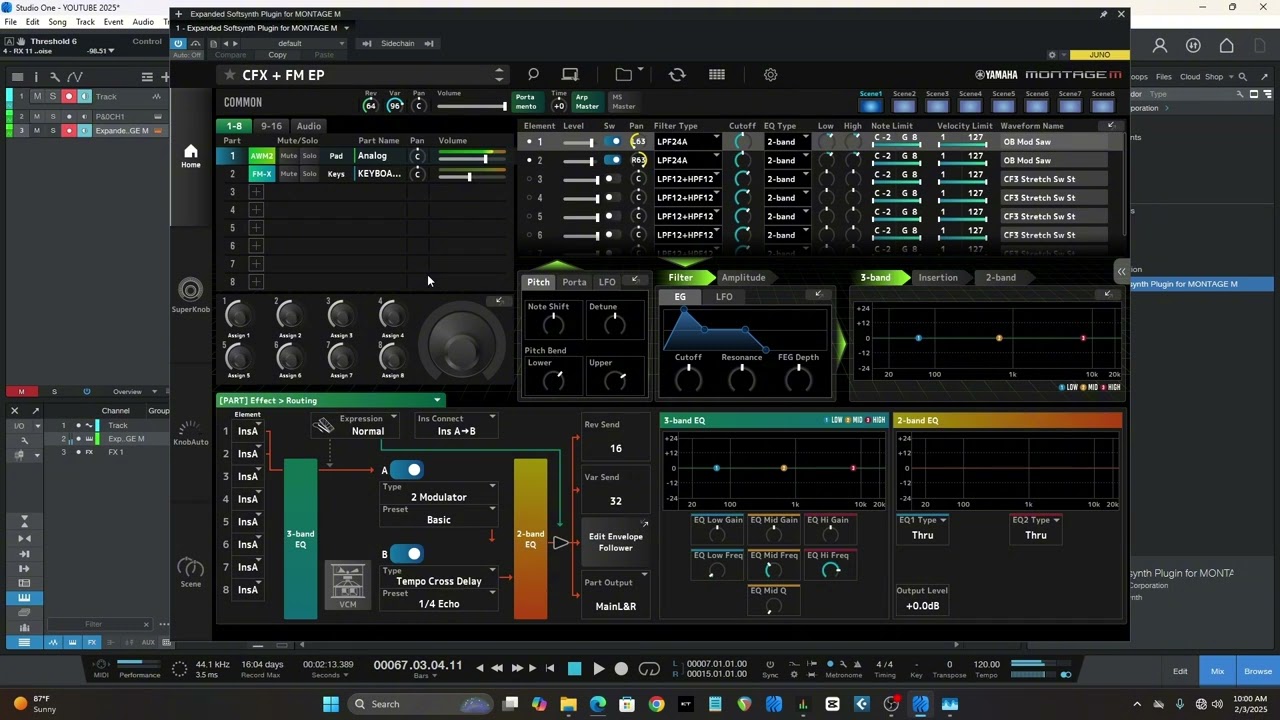This screenshot has width=1280, height=720.
Task: Click the Record button in transport
Action: (621, 669)
